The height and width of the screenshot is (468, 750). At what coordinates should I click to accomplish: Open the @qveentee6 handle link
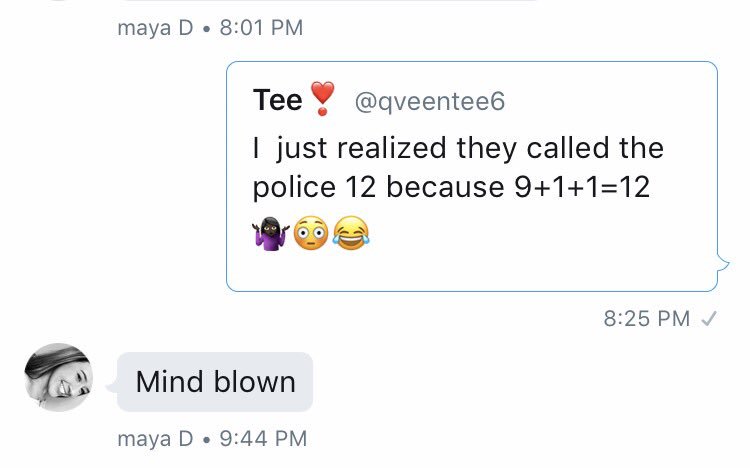[x=430, y=101]
